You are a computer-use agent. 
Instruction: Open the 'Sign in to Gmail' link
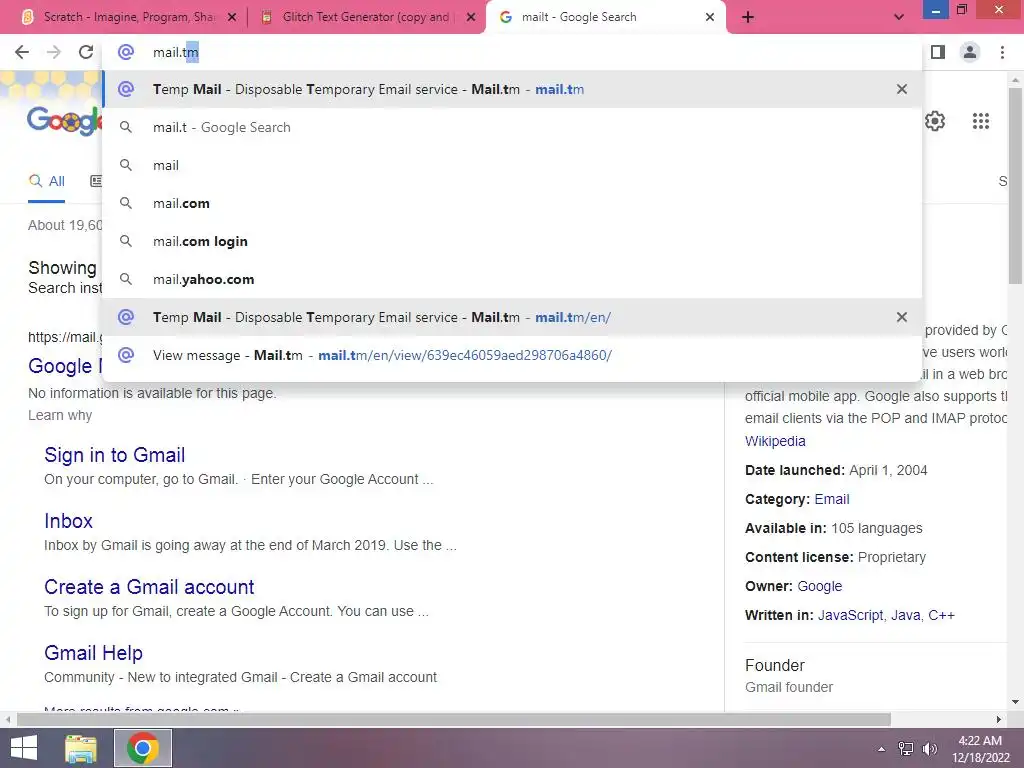[114, 455]
